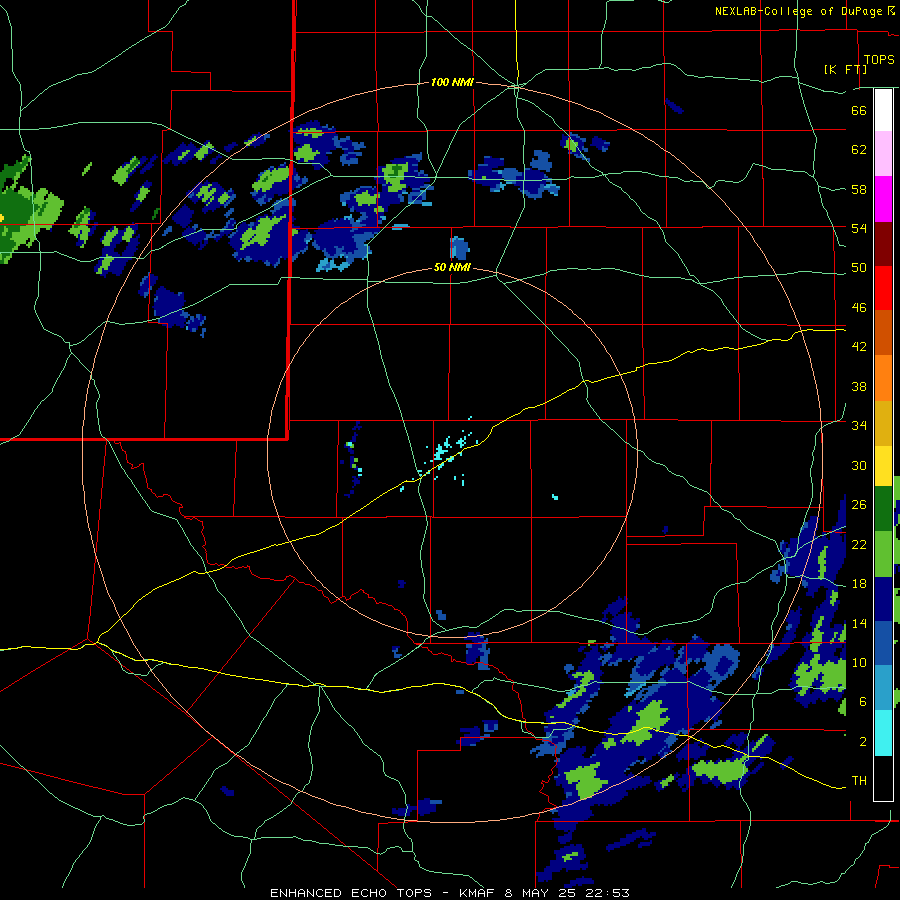The width and height of the screenshot is (900, 900).
Task: Click the bright red legend swatch
Action: 883,288
